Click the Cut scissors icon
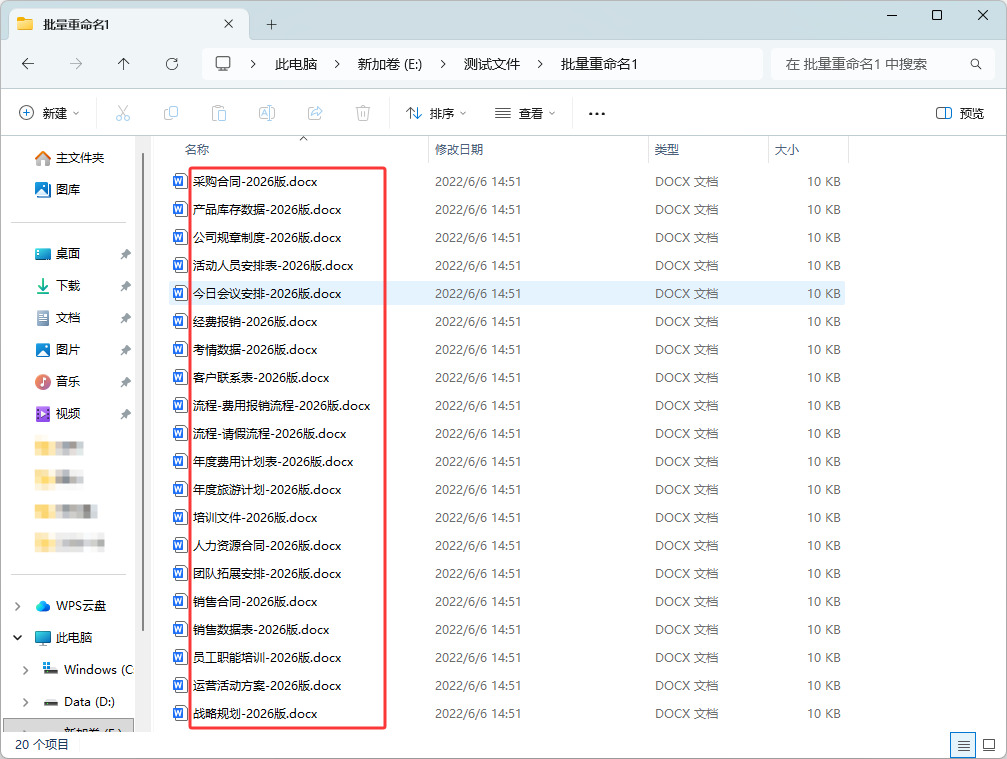 coord(123,114)
